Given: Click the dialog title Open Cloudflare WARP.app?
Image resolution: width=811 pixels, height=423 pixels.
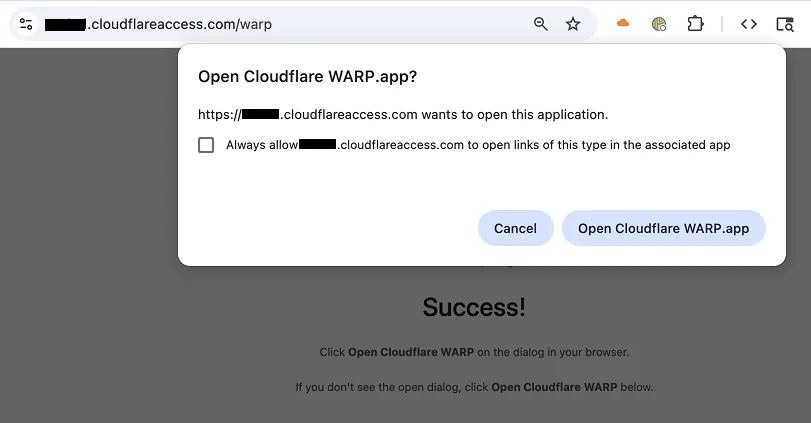Looking at the screenshot, I should coord(307,77).
